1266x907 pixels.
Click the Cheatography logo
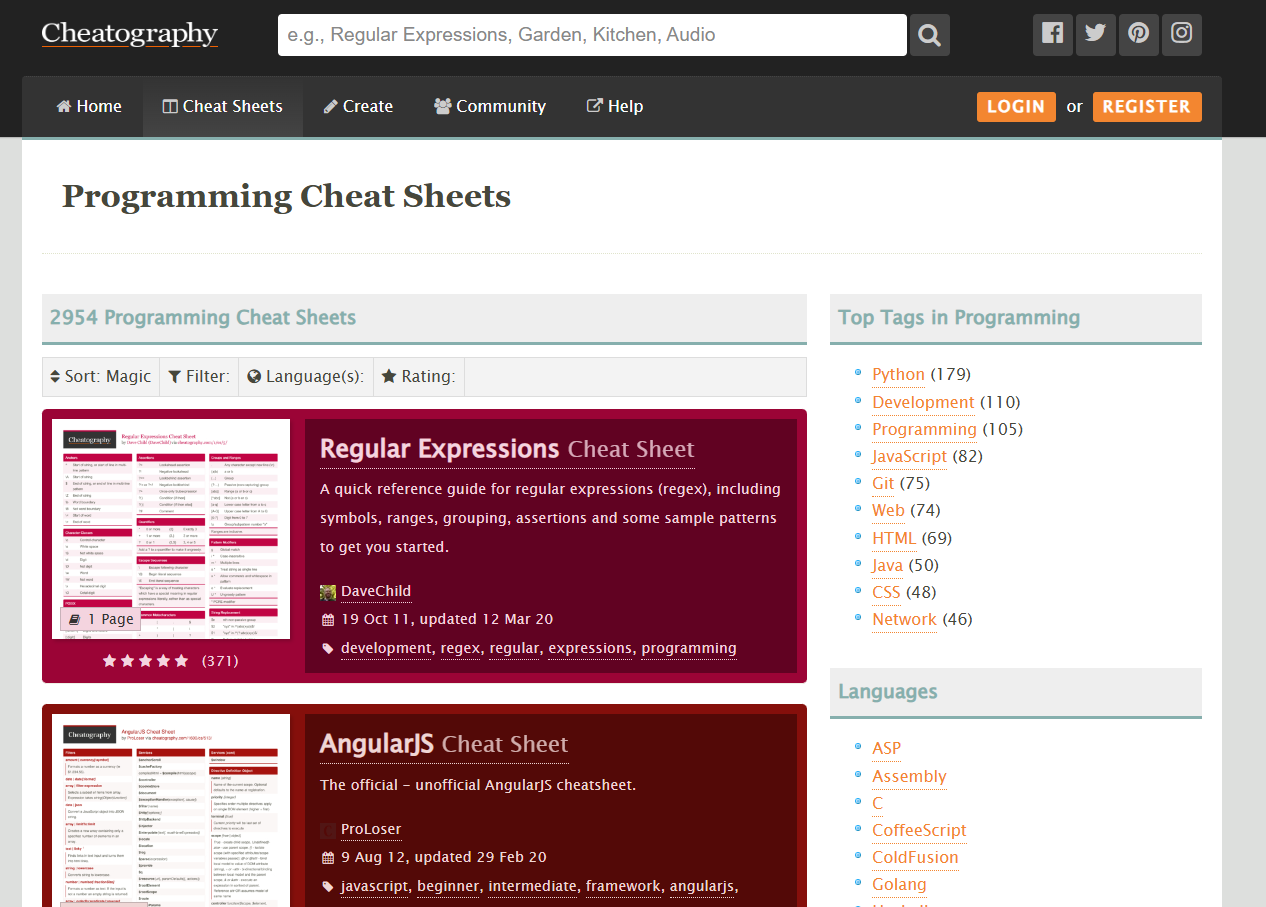point(130,34)
